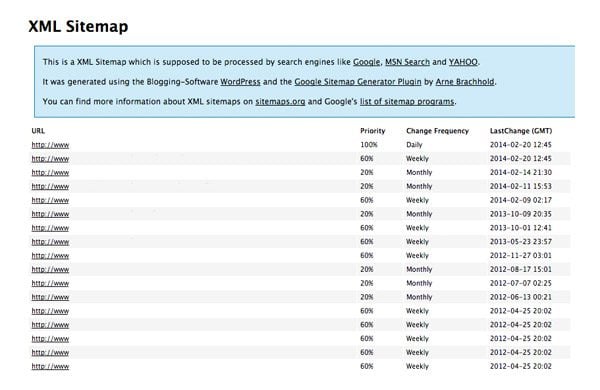Open the URL last changed 2012-06-13 00:21

[x=50, y=297]
